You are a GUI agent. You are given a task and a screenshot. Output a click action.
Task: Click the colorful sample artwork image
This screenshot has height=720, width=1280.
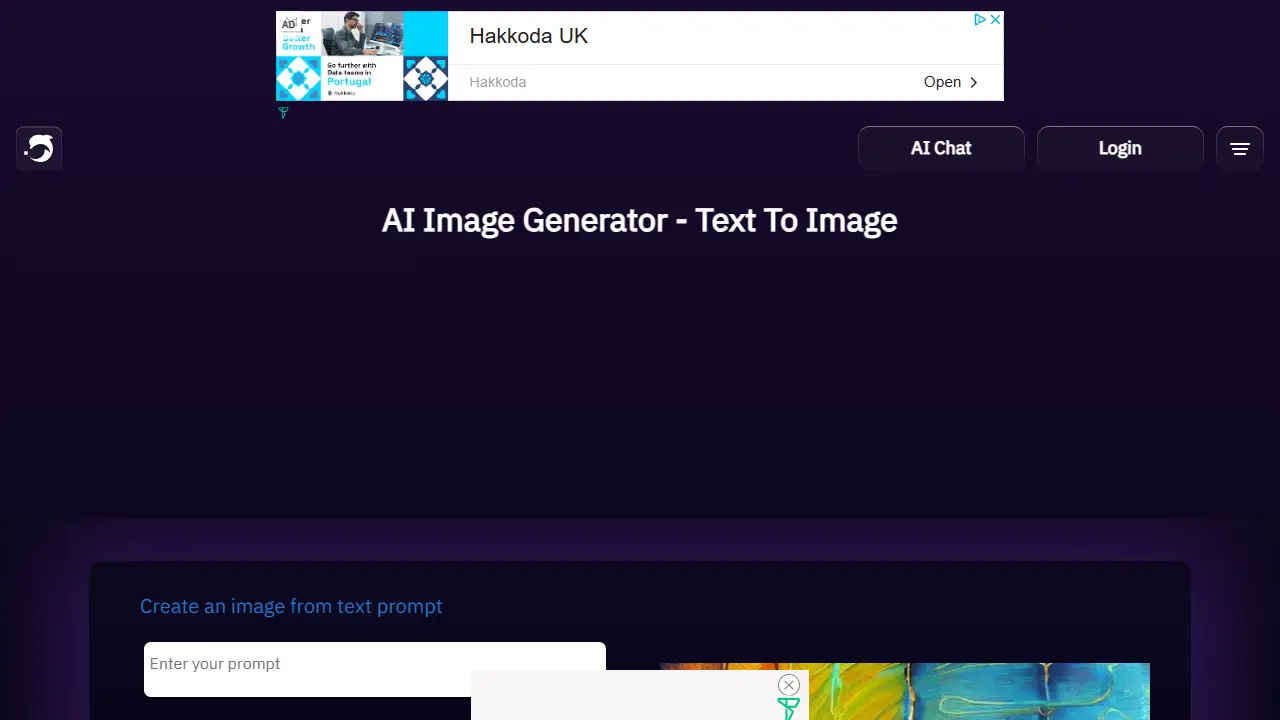pyautogui.click(x=905, y=692)
